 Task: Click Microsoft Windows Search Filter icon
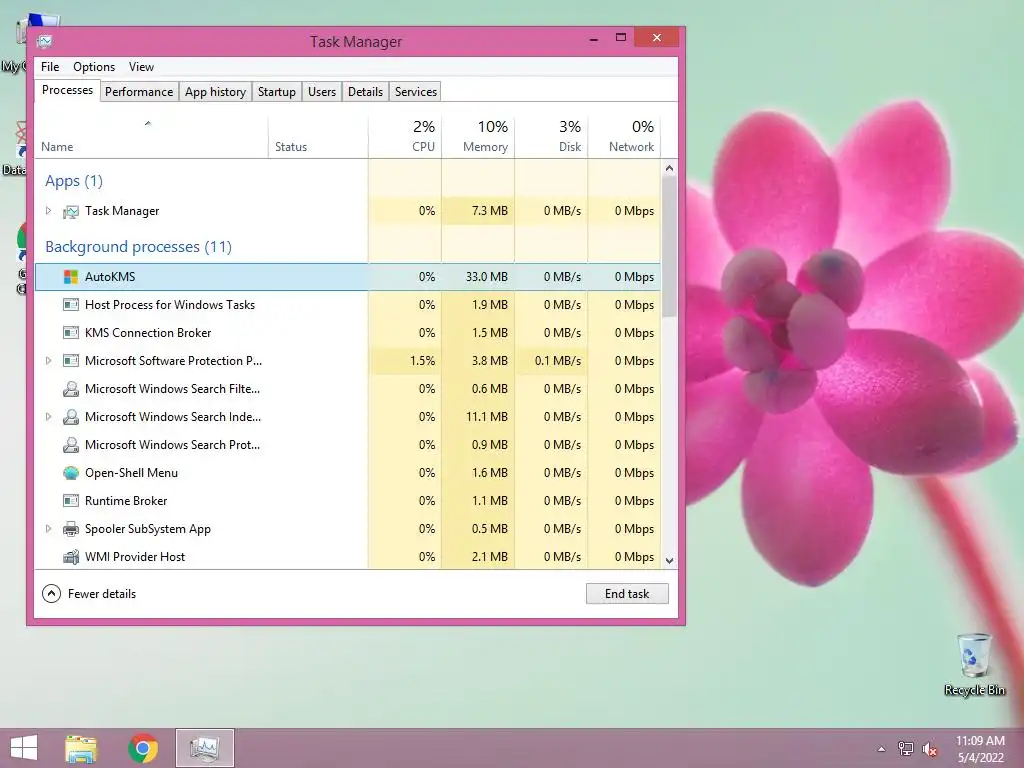(71, 389)
